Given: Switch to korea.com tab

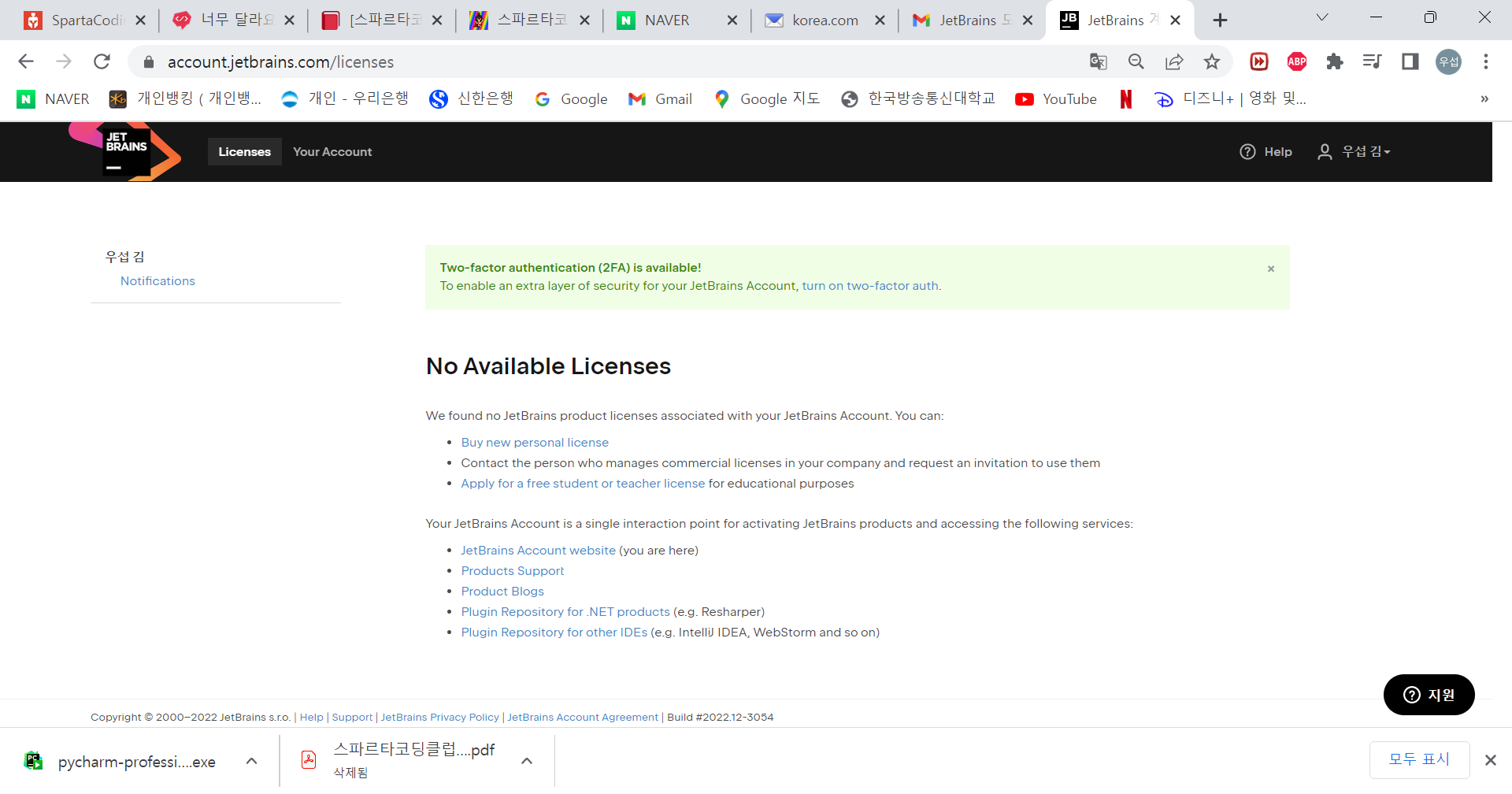Looking at the screenshot, I should click(825, 20).
